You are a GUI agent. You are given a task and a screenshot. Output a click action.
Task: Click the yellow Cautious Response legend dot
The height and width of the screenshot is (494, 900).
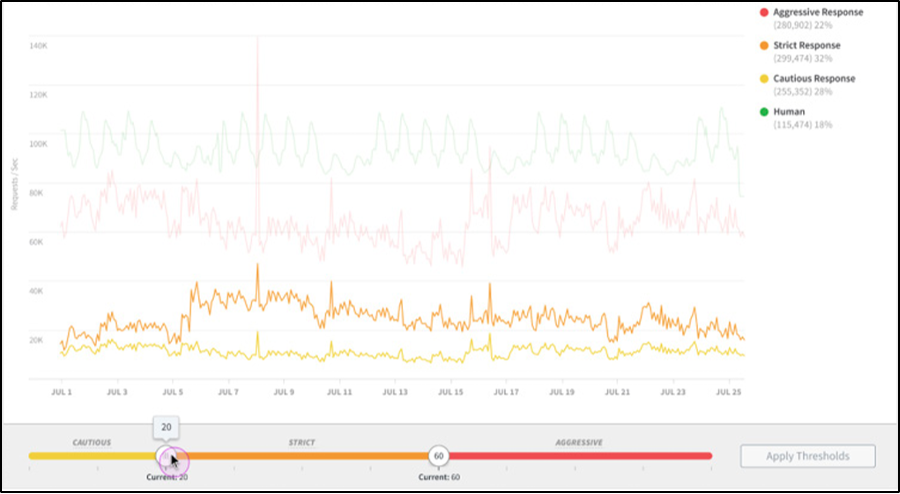(x=764, y=79)
